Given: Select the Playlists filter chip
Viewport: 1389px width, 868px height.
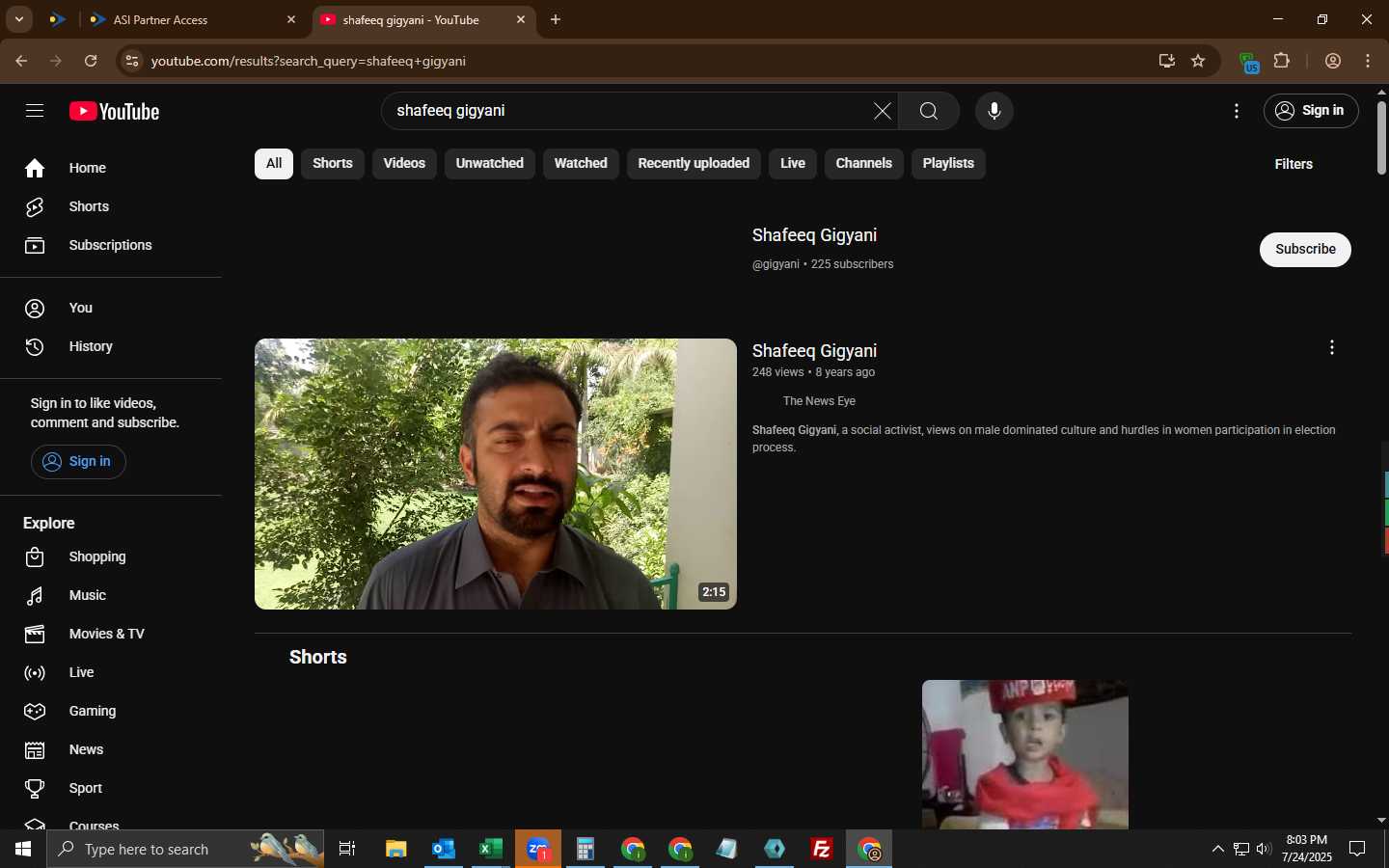Looking at the screenshot, I should [x=948, y=164].
